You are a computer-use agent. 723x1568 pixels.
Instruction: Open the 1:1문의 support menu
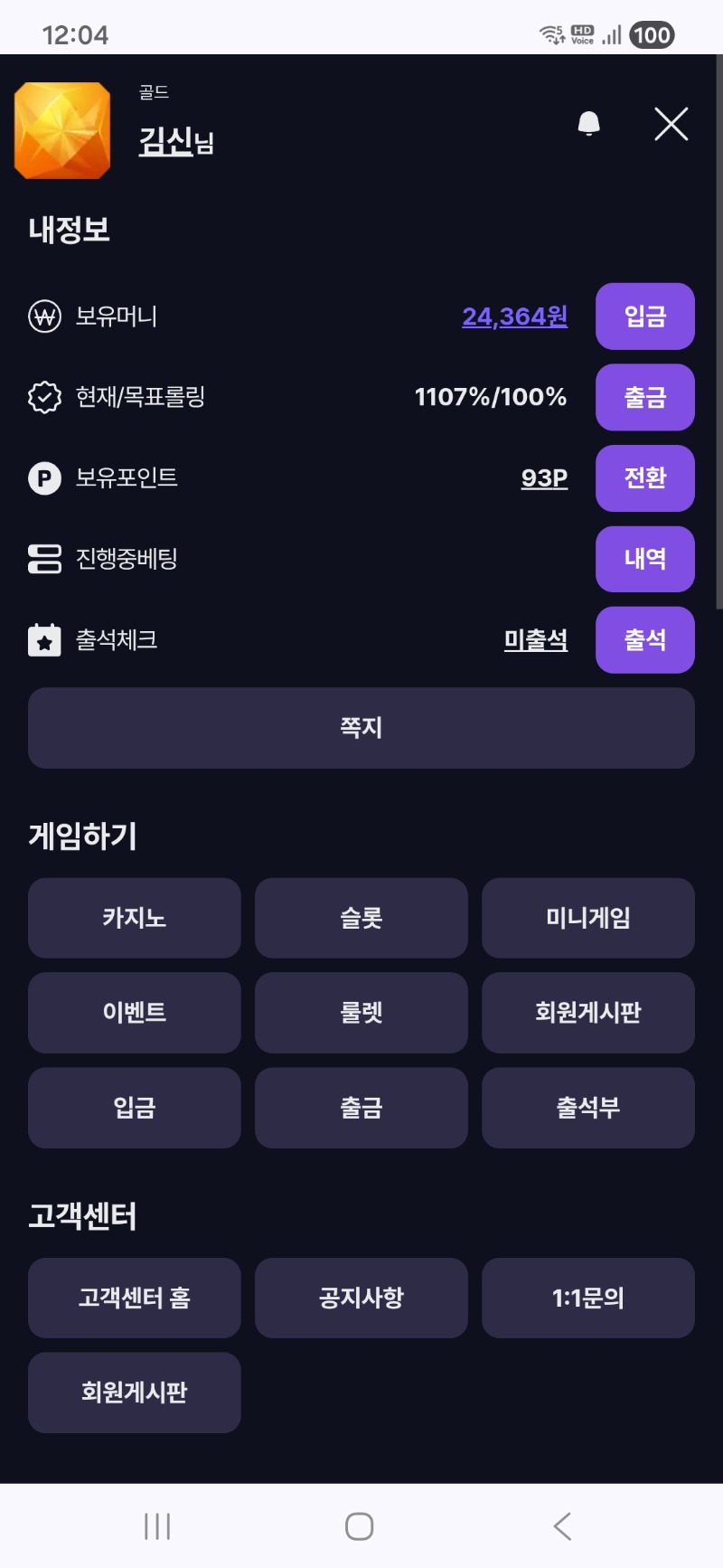[x=588, y=1298]
